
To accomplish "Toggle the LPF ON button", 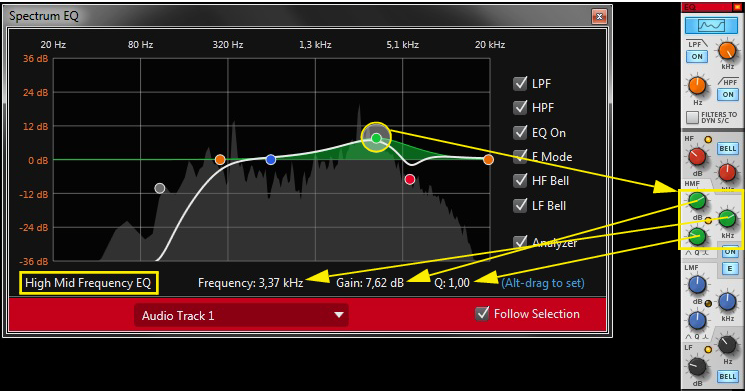I will coord(697,57).
